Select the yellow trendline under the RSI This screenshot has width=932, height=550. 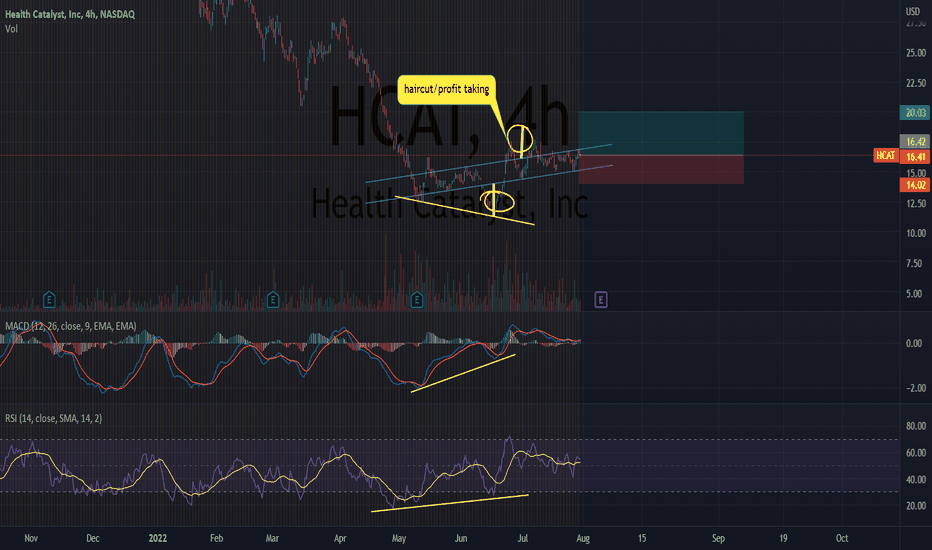pos(450,503)
